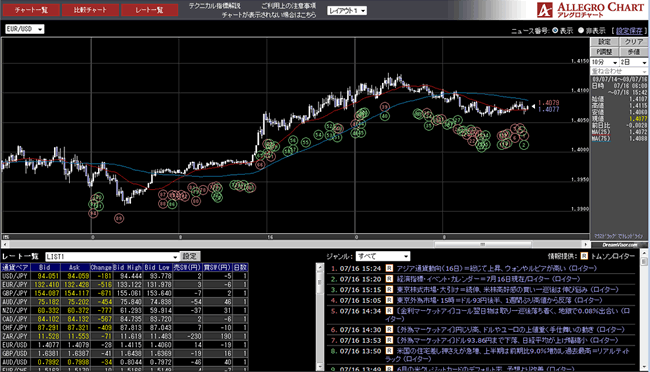Click the Reuters icon on news item 6
Screen dimensions: 650x372
[x=389, y=330]
